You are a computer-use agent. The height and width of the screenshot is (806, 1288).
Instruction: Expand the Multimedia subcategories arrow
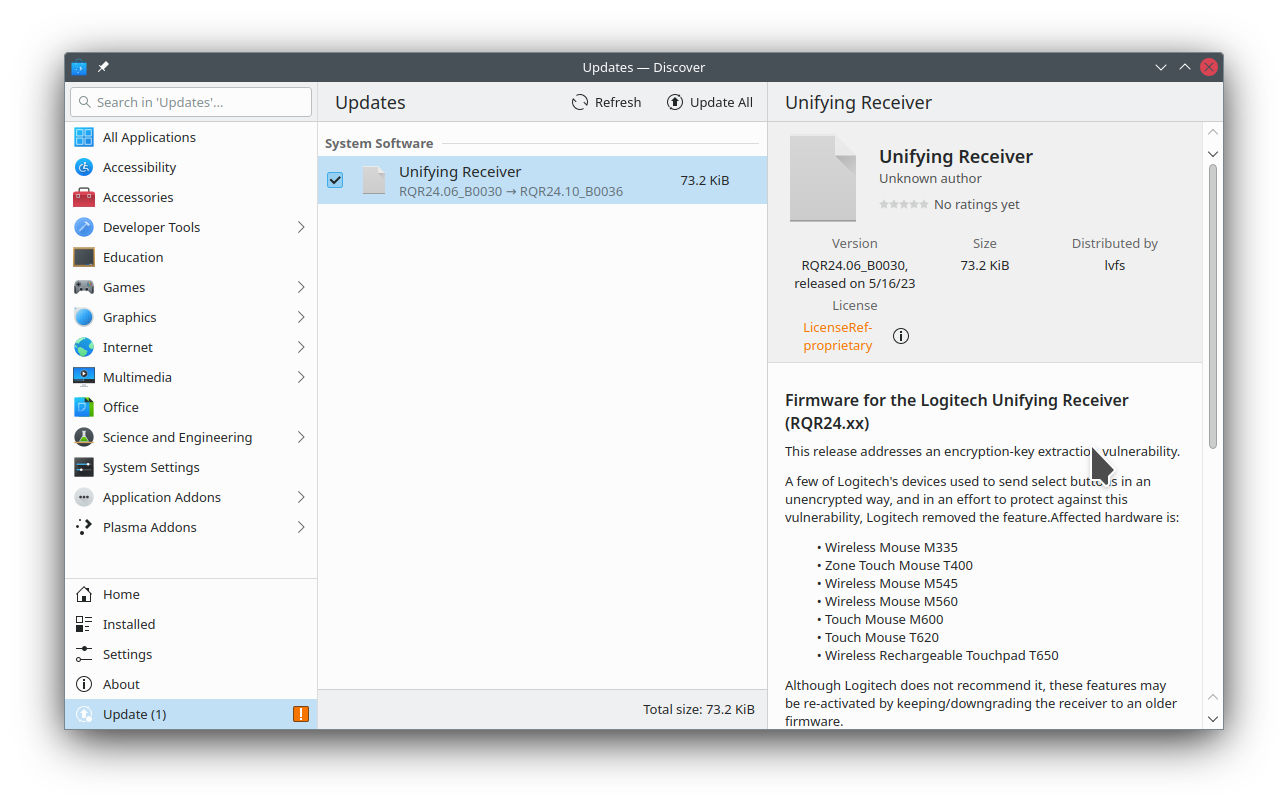tap(301, 377)
